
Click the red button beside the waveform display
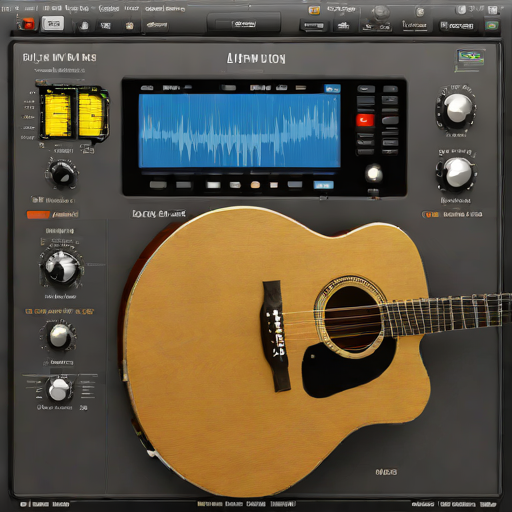pyautogui.click(x=365, y=120)
